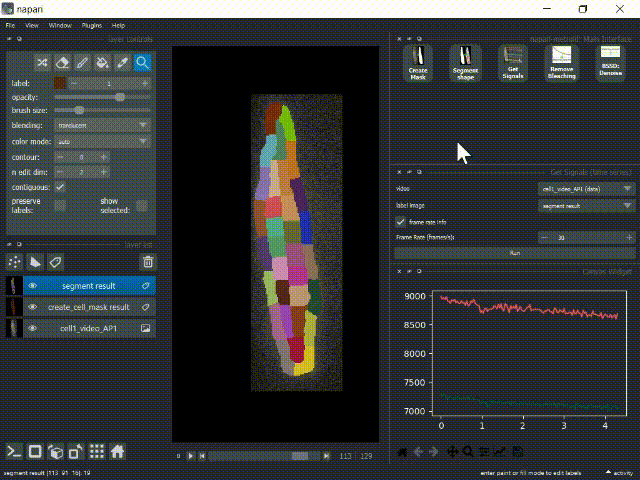Click the new labels layer icon
Screen dimensions: 640x480
[56, 262]
